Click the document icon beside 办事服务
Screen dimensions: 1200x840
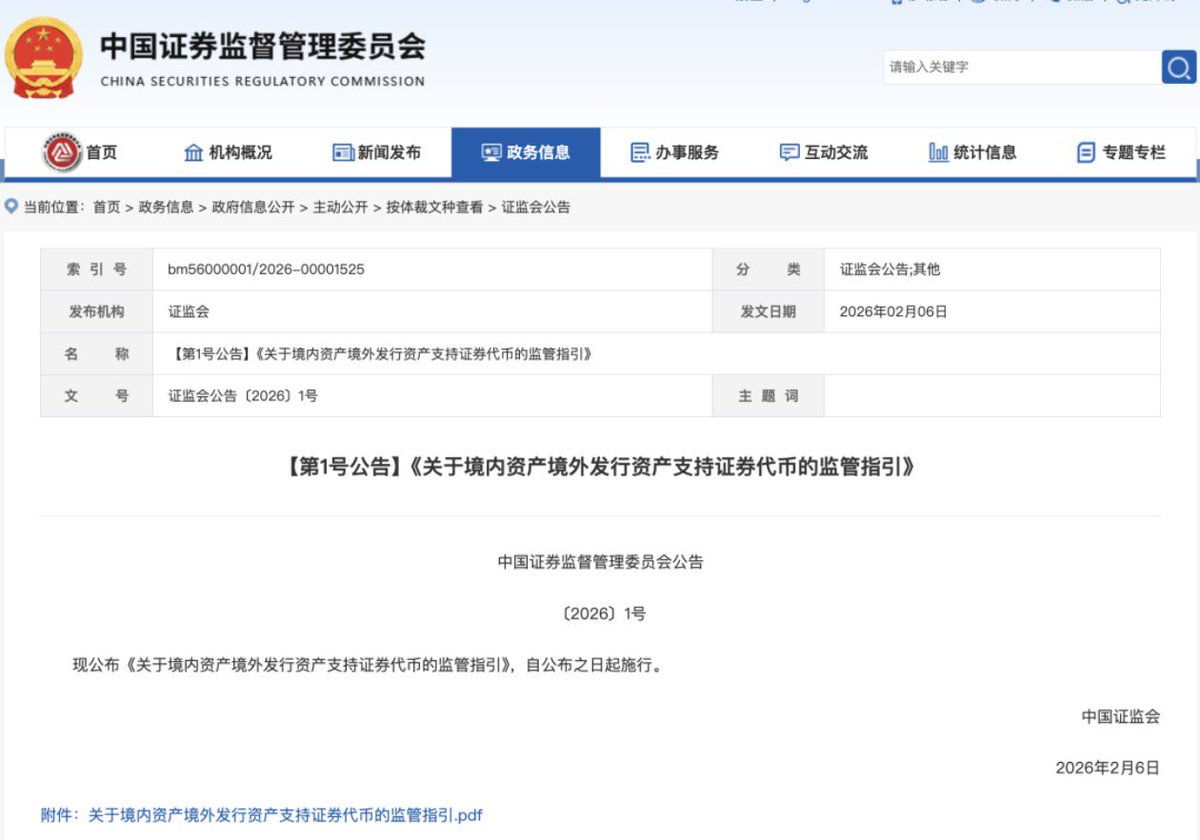coord(640,153)
